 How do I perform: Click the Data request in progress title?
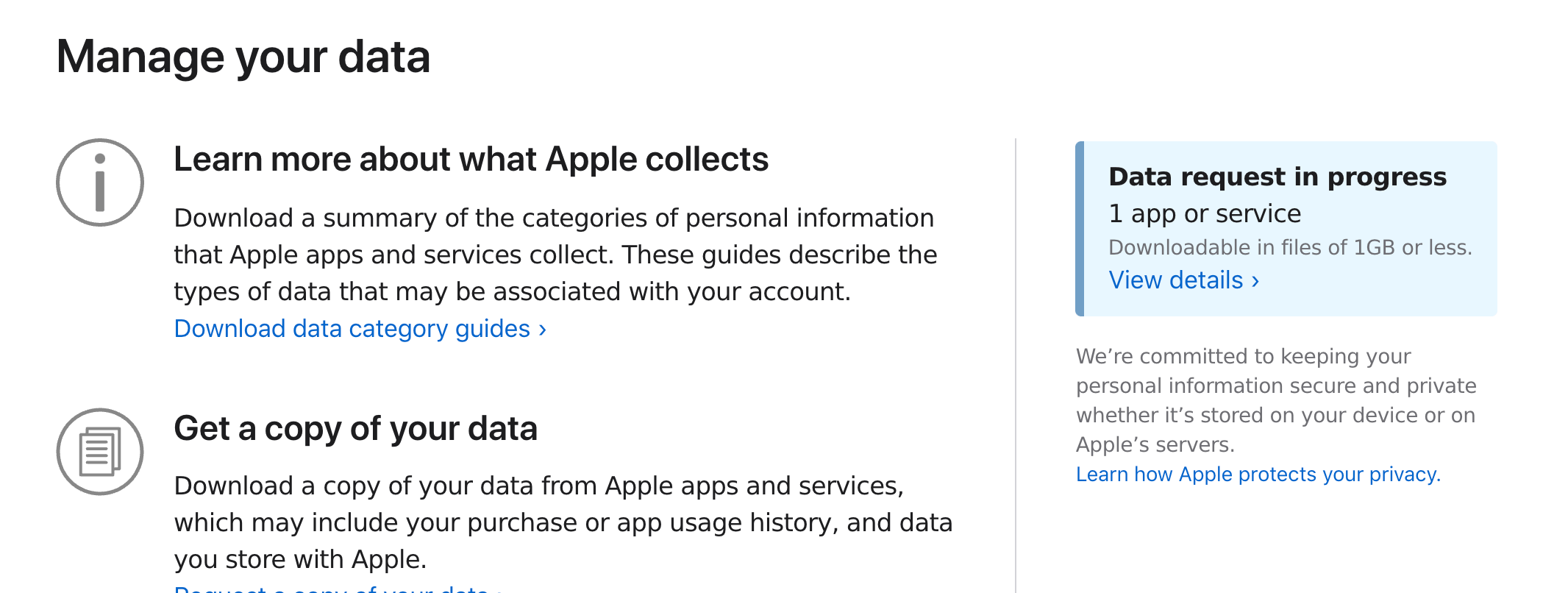[1277, 177]
